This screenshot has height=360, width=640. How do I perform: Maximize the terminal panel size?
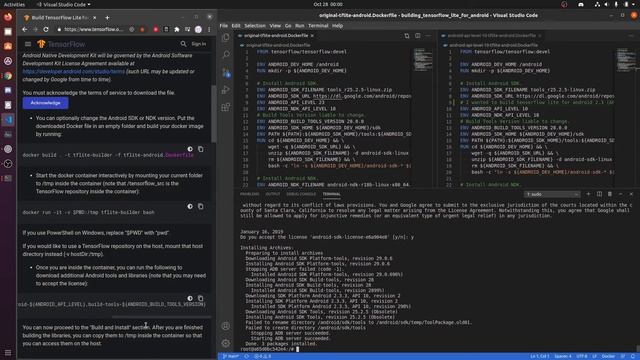(620, 194)
